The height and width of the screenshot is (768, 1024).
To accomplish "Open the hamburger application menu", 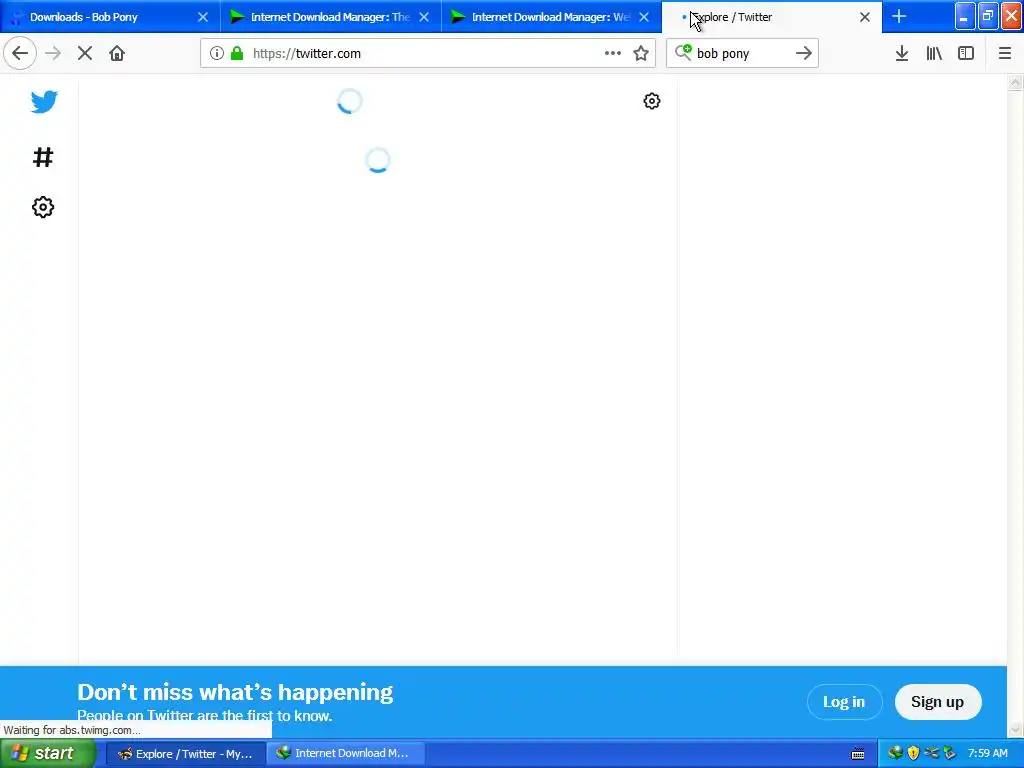I will point(1005,54).
